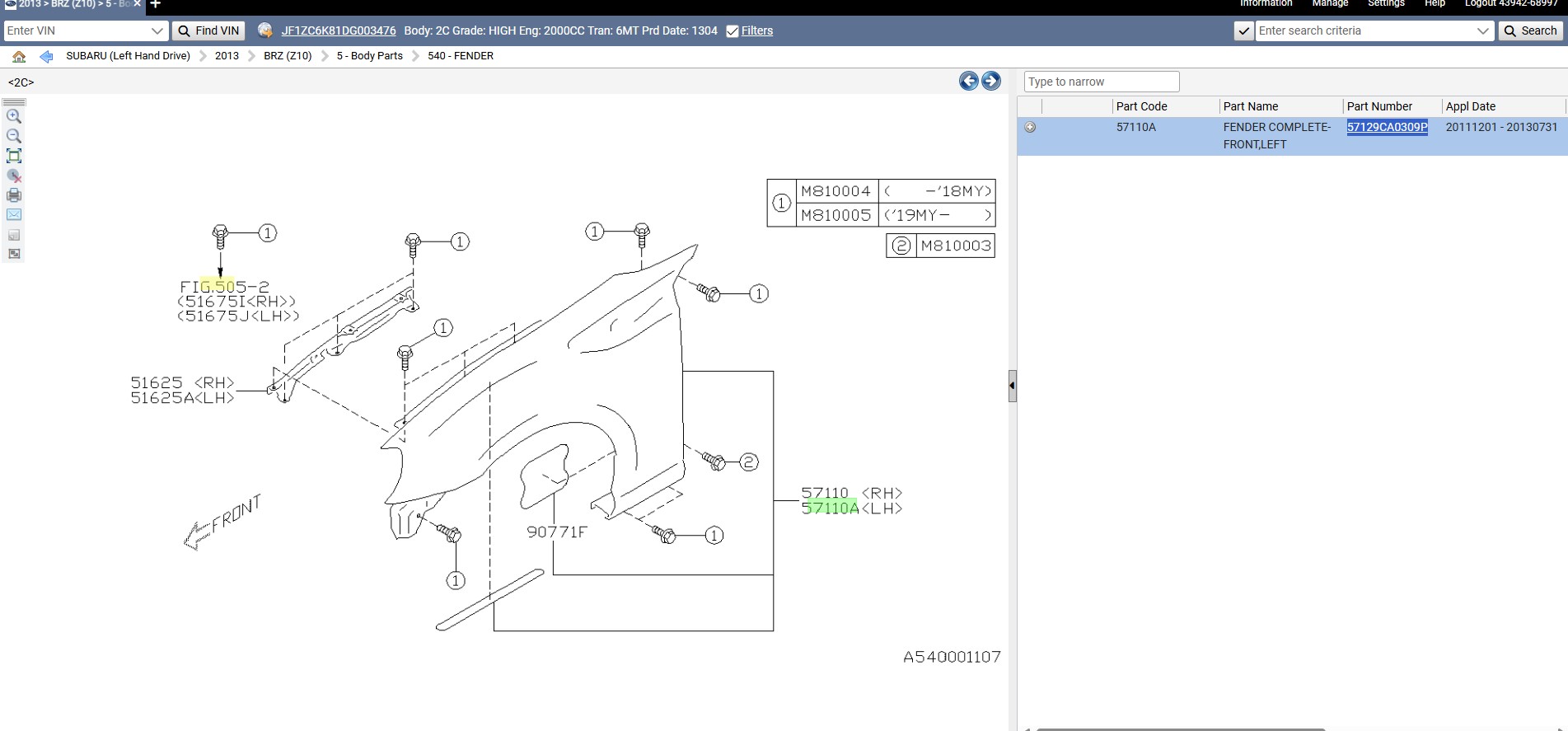Fit the diagram to the window
Viewport: 1568px width, 731px height.
click(14, 156)
